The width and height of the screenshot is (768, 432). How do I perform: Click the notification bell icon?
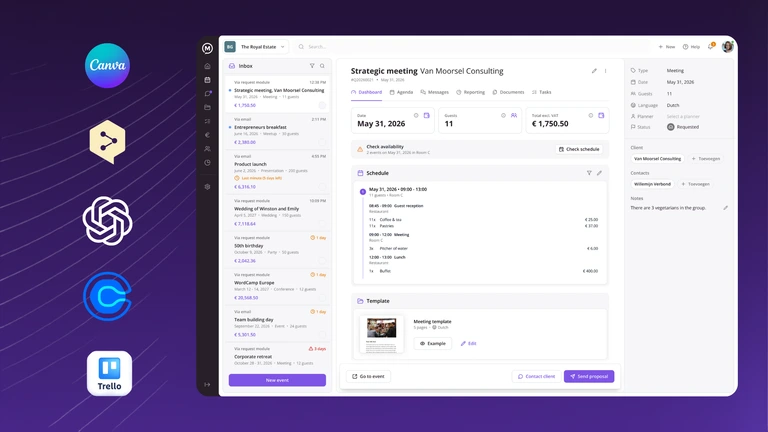(711, 47)
